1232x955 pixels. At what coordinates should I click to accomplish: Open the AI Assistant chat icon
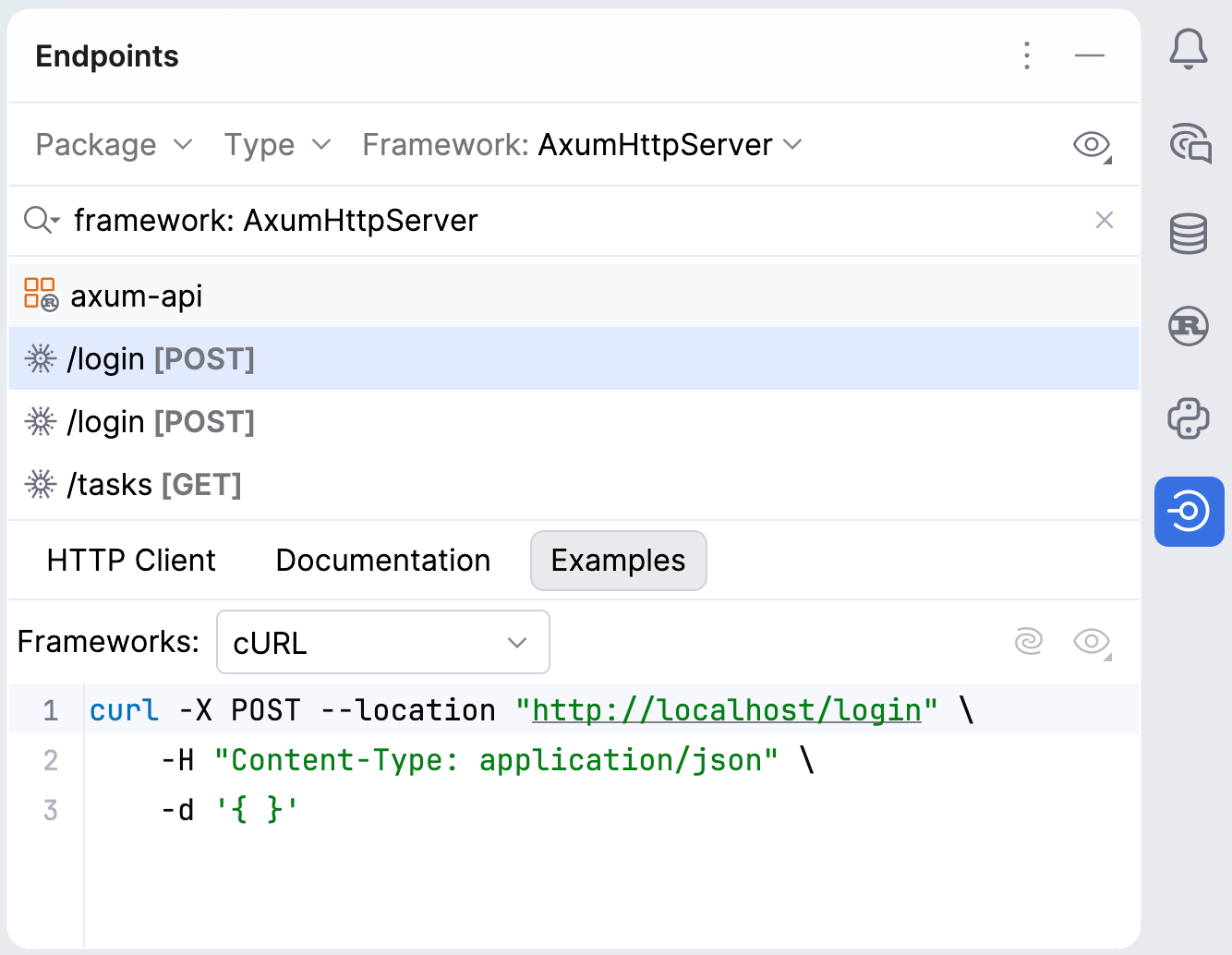point(1190,142)
